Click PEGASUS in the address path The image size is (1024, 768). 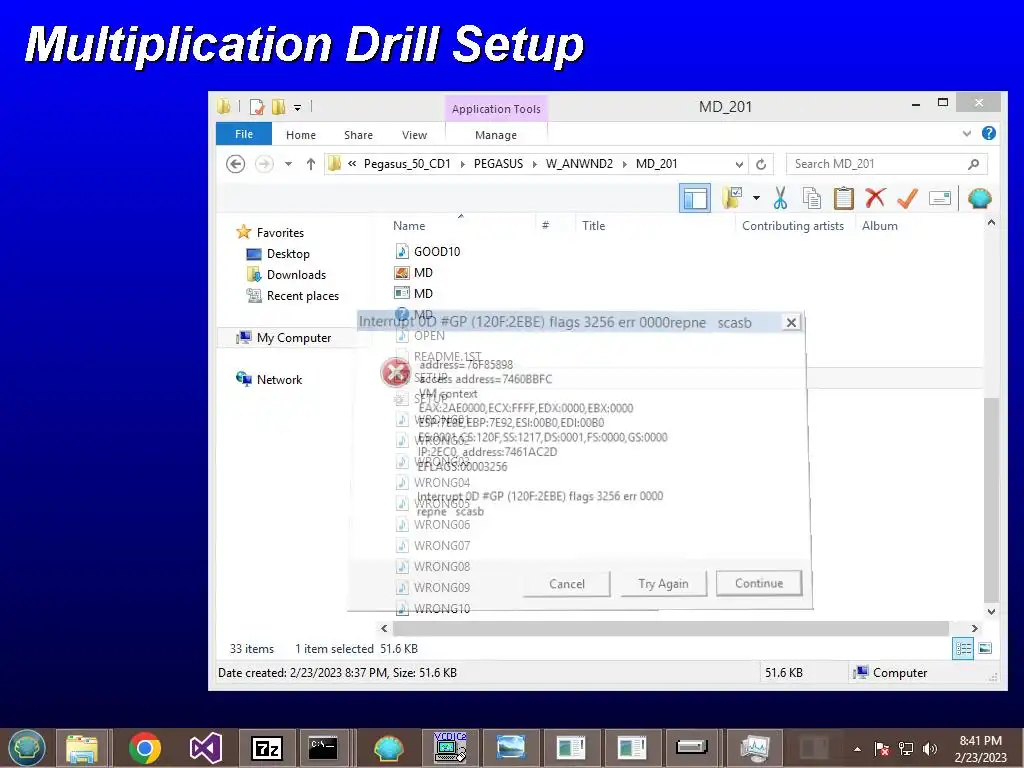point(498,164)
